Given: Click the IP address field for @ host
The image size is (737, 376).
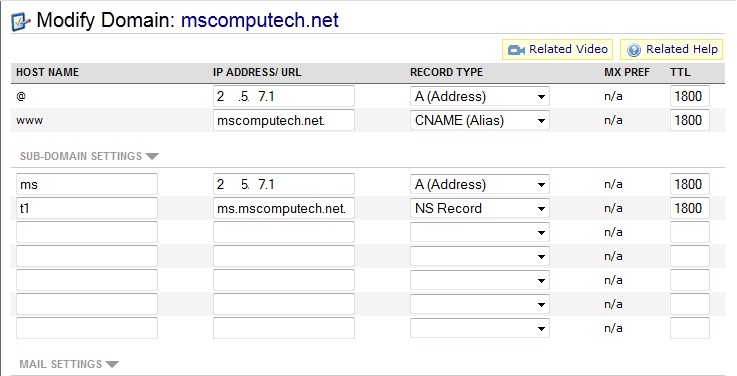Looking at the screenshot, I should pos(284,96).
